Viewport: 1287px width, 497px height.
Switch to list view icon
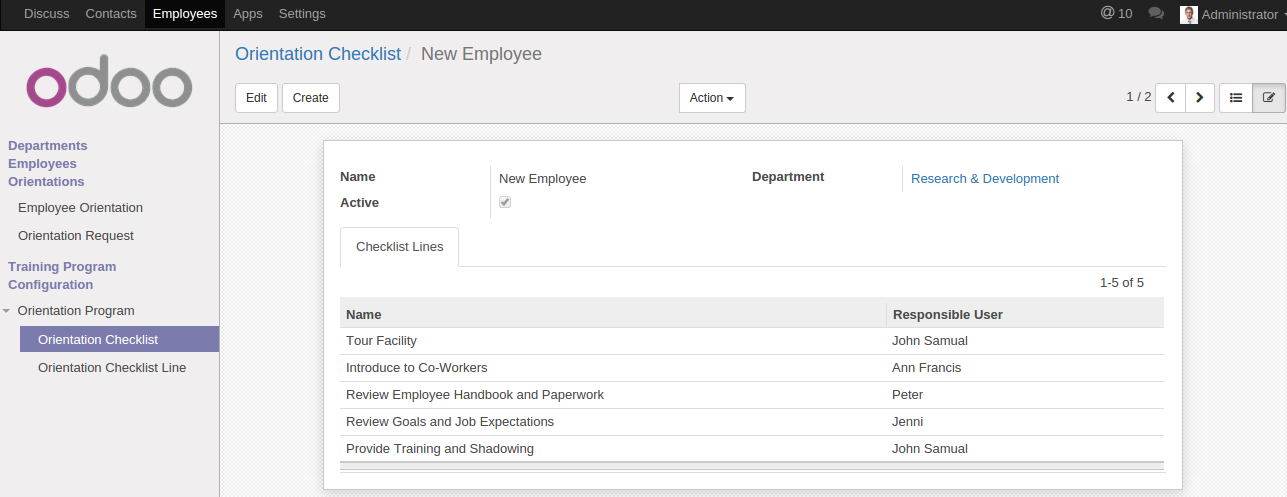point(1236,98)
